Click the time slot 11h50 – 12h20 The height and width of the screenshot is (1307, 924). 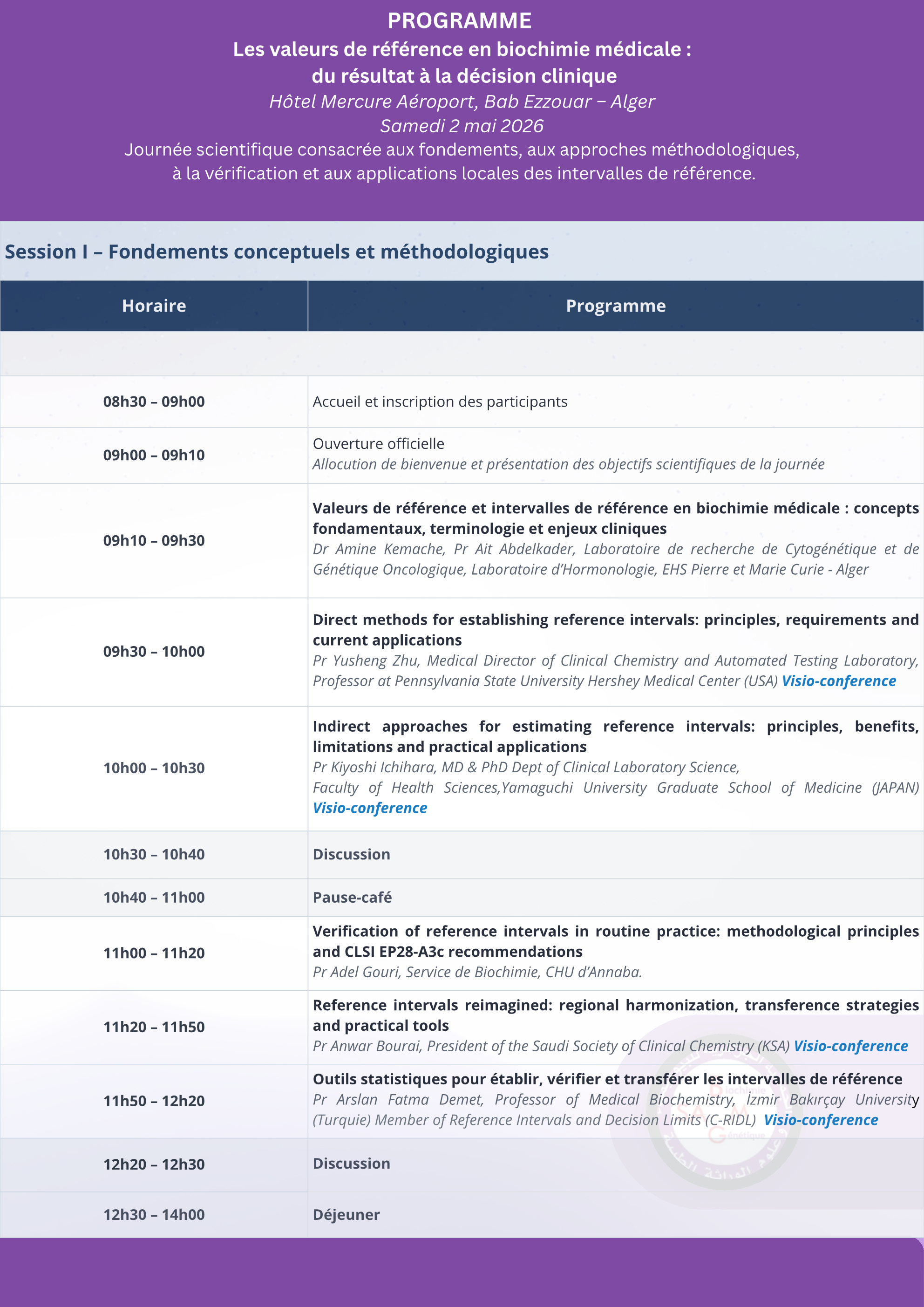click(x=154, y=1101)
